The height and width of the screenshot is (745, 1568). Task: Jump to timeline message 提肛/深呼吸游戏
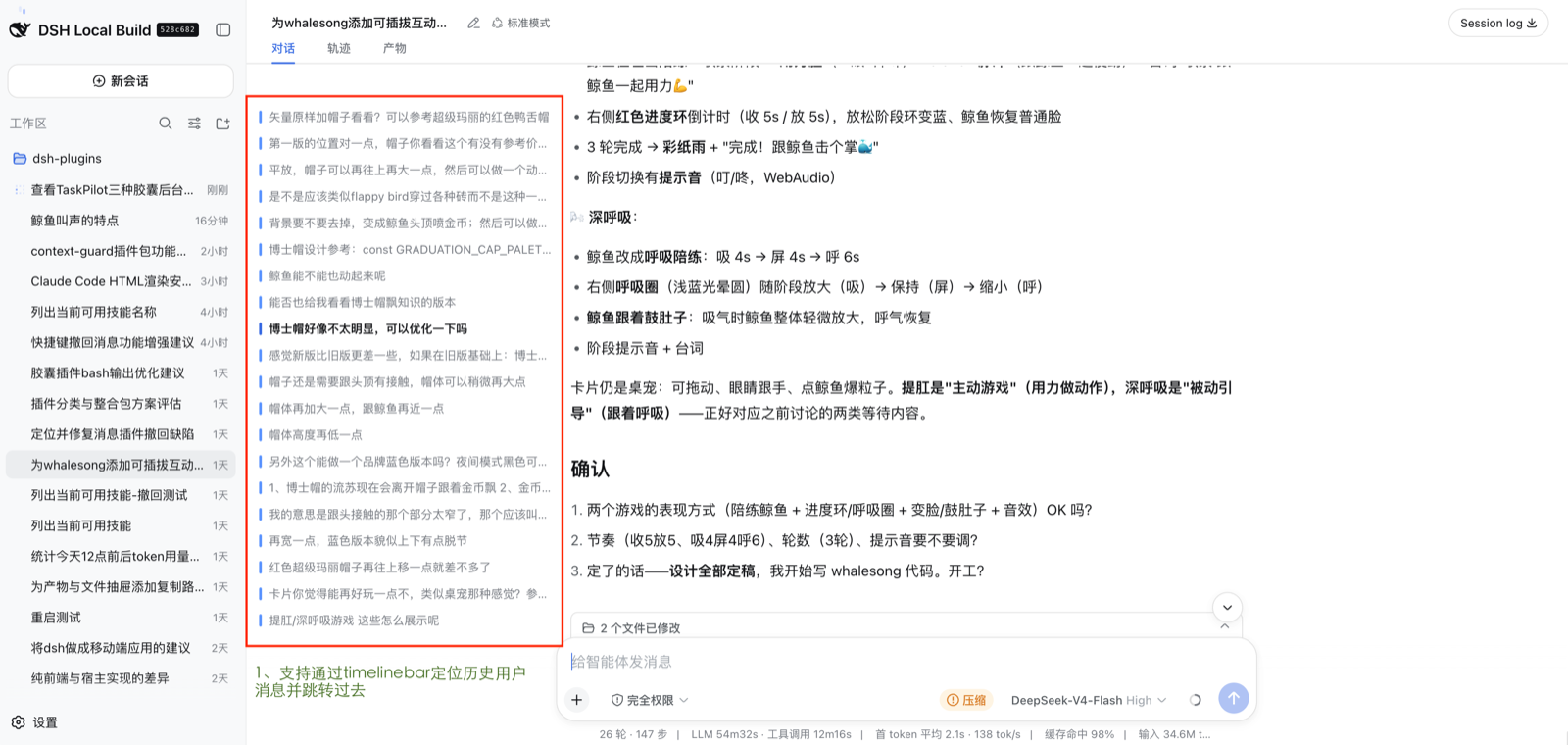point(405,620)
